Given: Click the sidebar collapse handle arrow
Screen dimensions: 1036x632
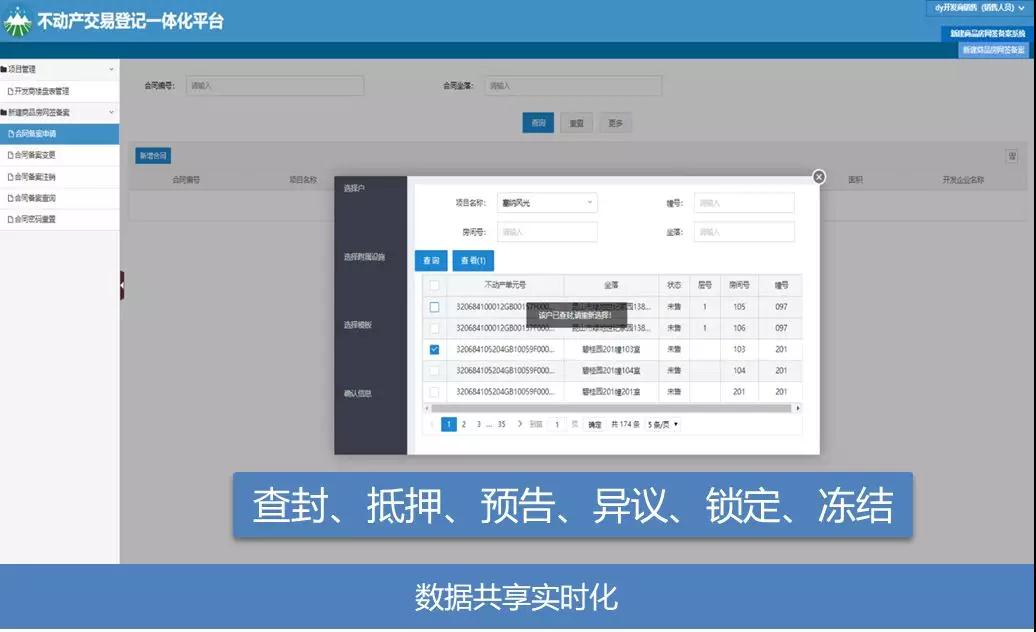Looking at the screenshot, I should (x=122, y=285).
